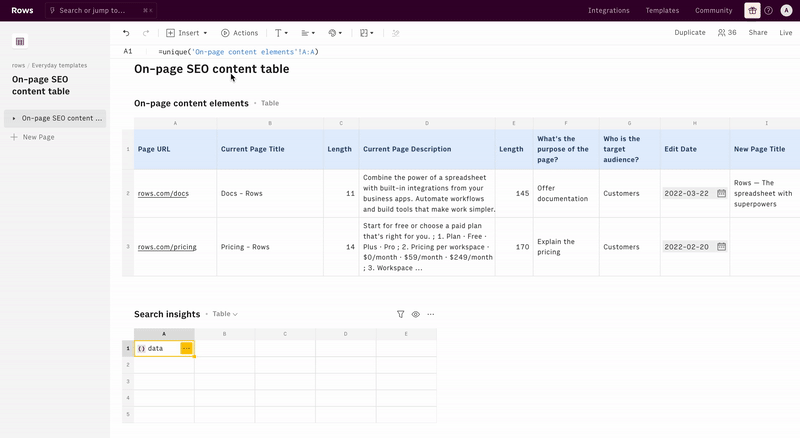Open the rows breadcrumb link

click(18, 65)
